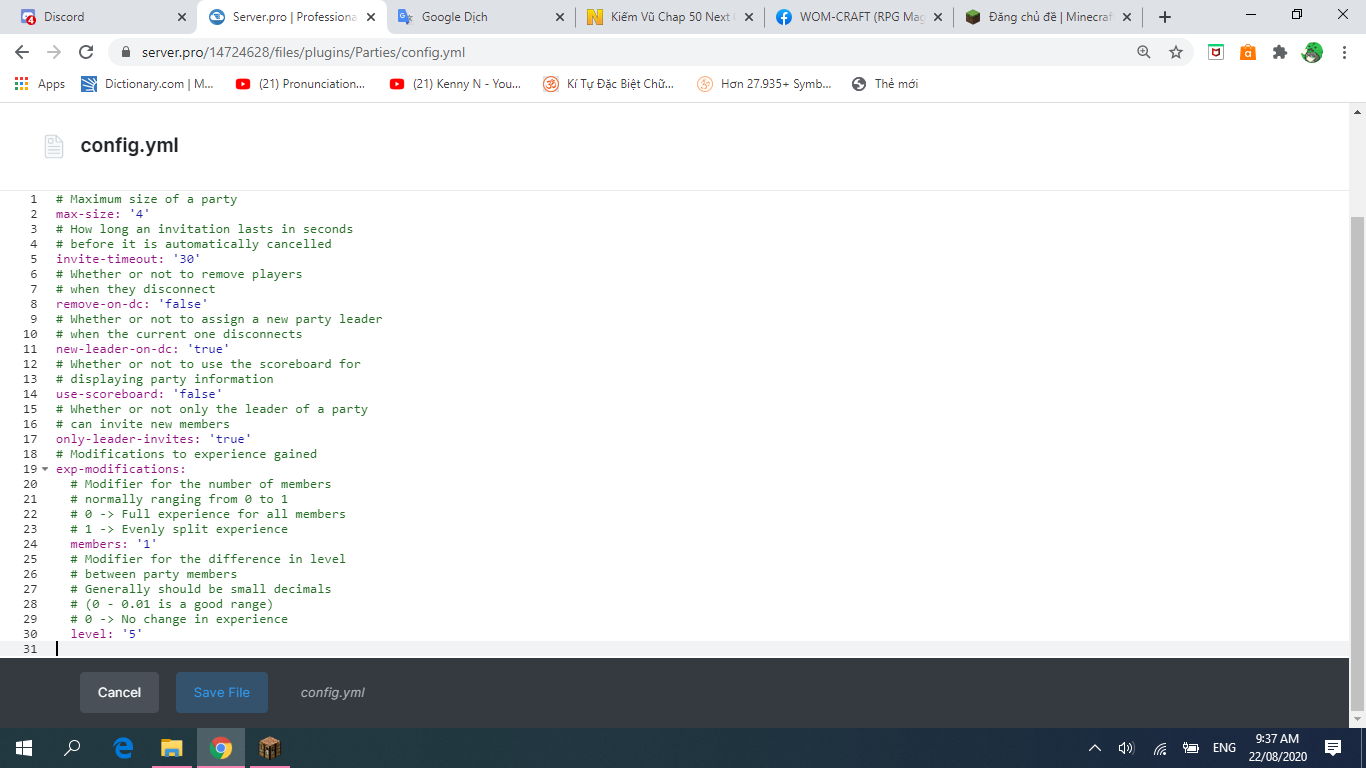Click the "use-scoreboard: 'false'" line

click(x=139, y=394)
